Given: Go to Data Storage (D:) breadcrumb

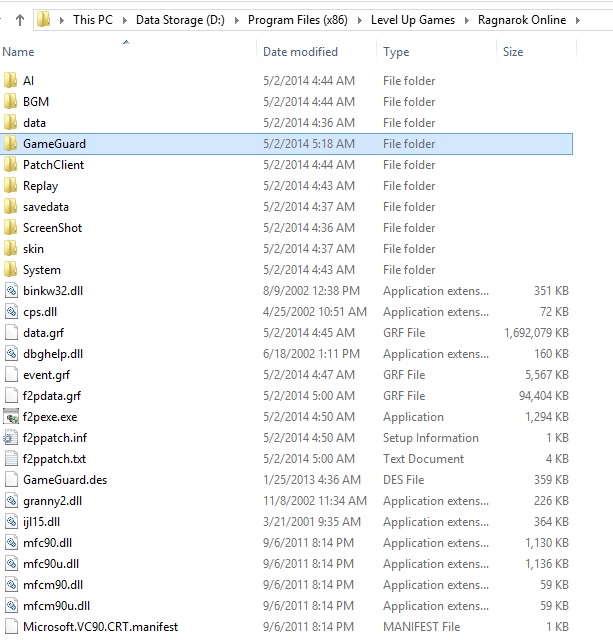Looking at the screenshot, I should [180, 20].
